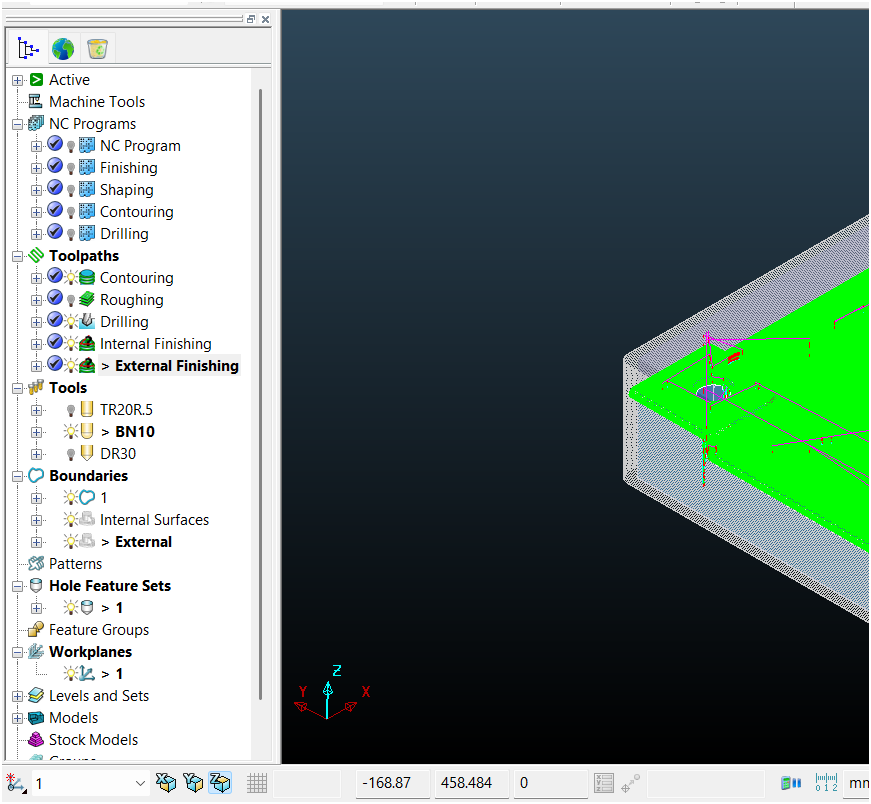871x804 pixels.
Task: Click the Explorer panel vertical scrollbar
Action: [x=260, y=394]
